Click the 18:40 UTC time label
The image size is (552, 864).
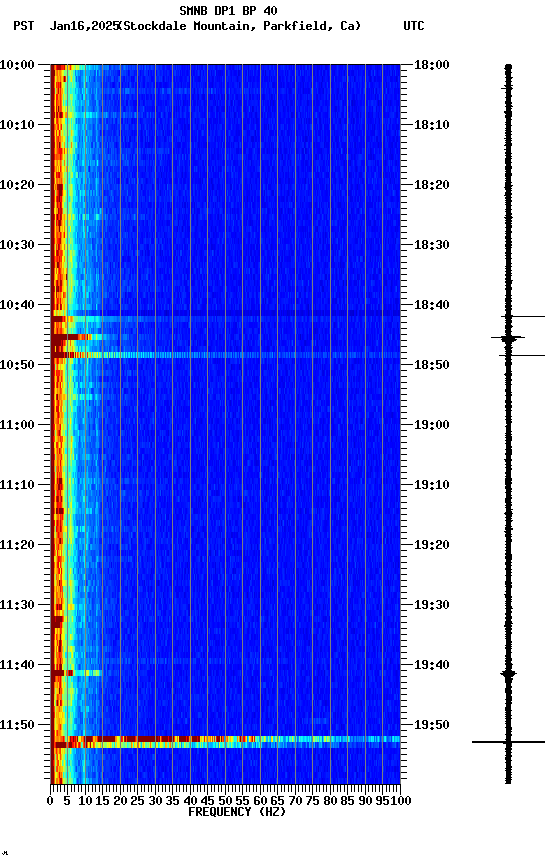point(431,305)
